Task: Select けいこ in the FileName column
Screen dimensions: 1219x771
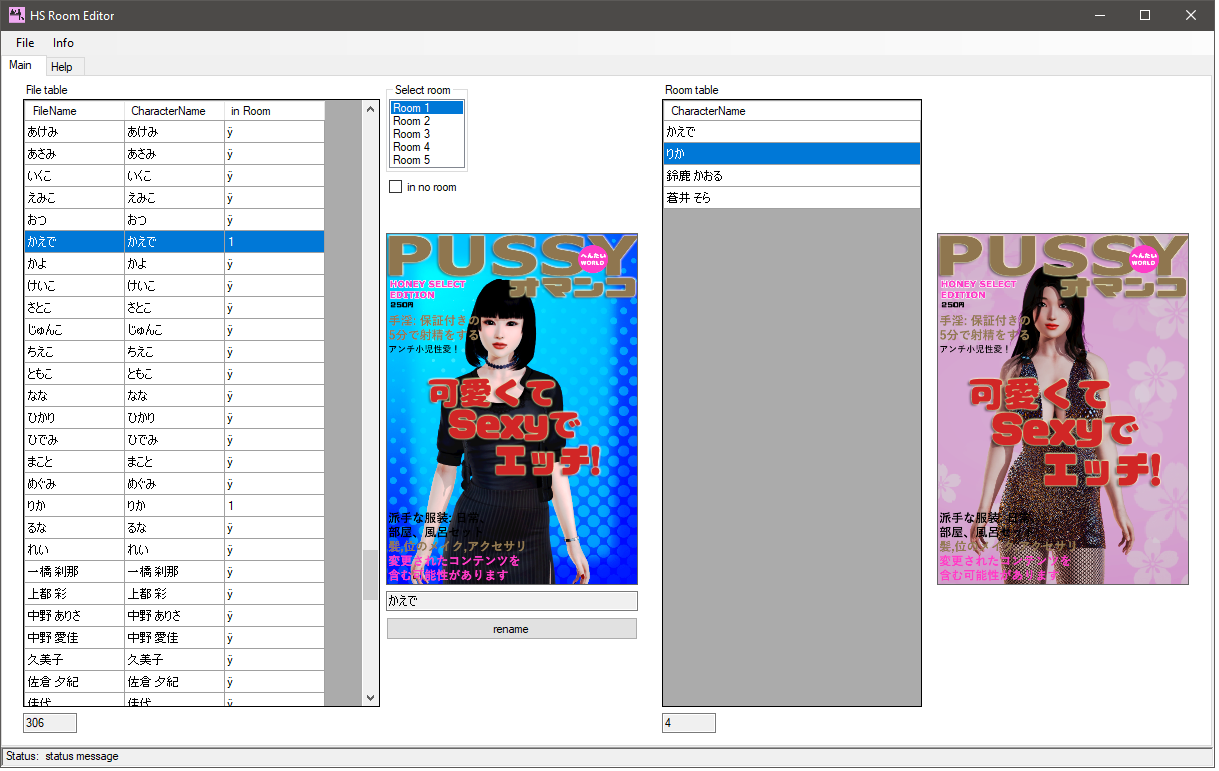Action: 75,286
